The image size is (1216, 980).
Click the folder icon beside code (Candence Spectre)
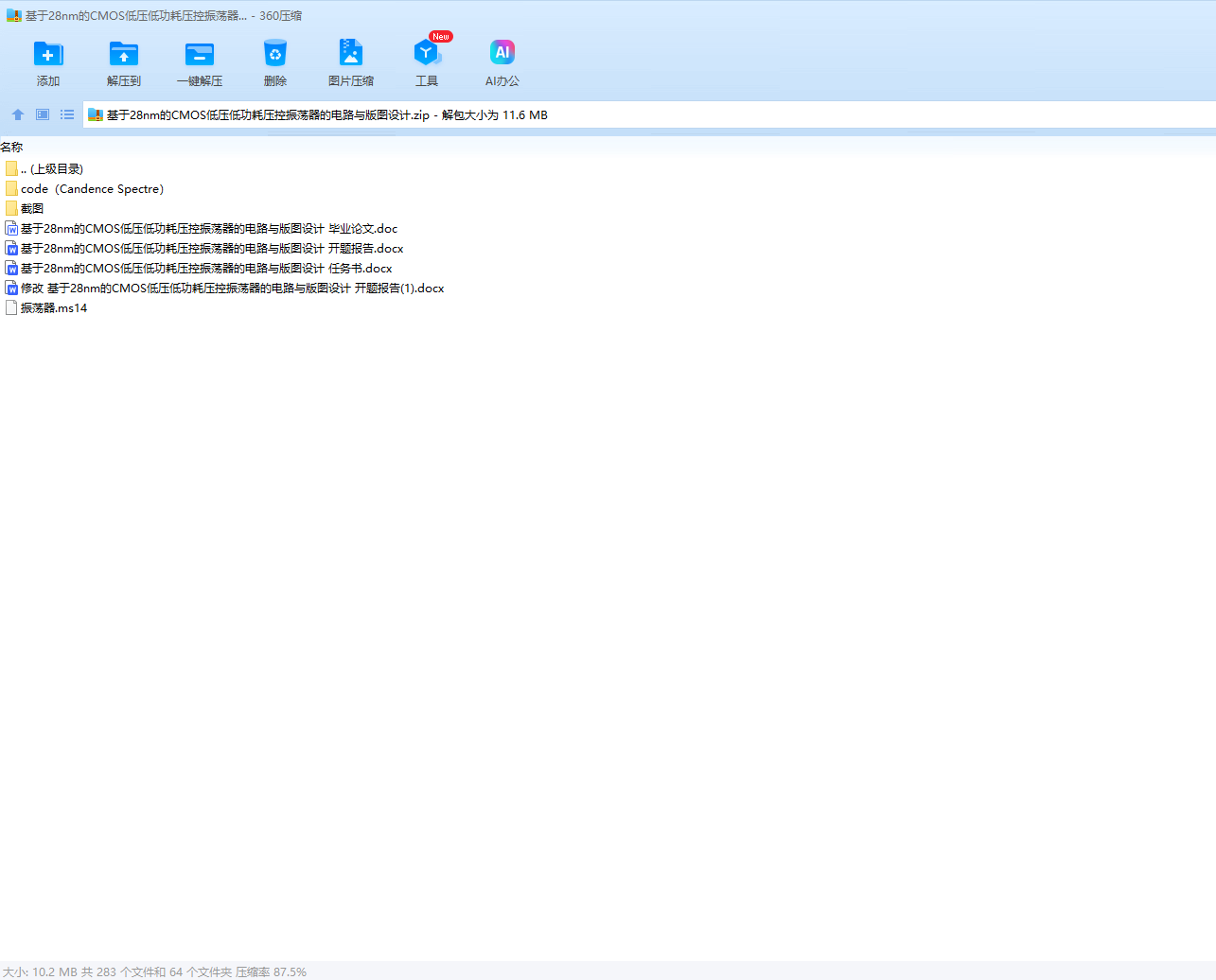(x=11, y=188)
